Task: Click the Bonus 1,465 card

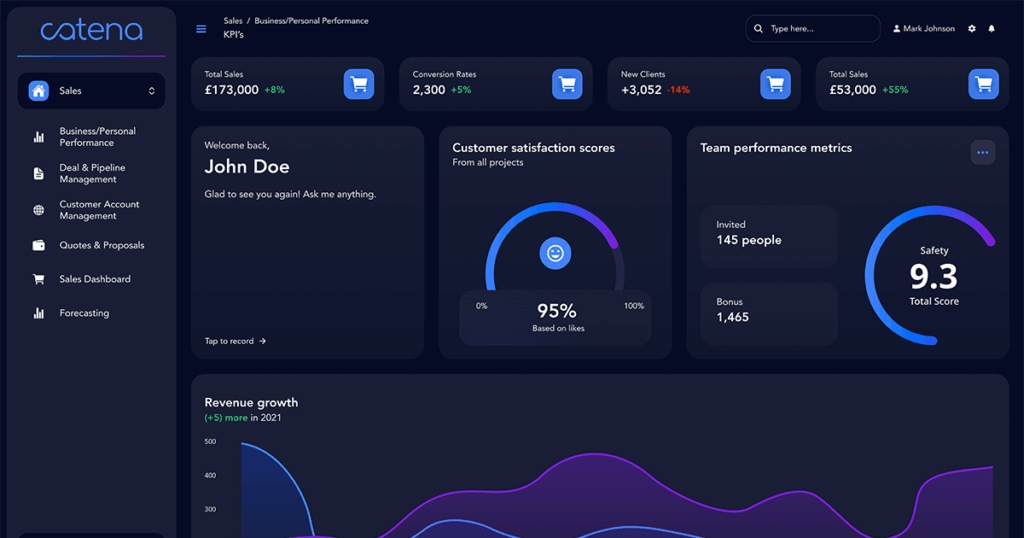Action: tap(769, 313)
